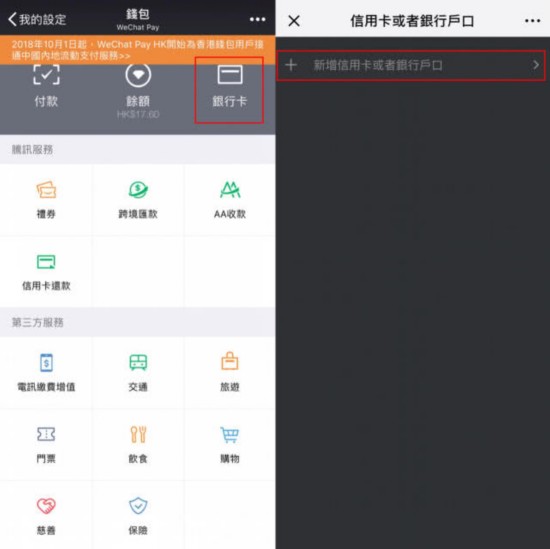Open 信用卡還款 credit card repayment
The image size is (550, 549).
coord(46,272)
